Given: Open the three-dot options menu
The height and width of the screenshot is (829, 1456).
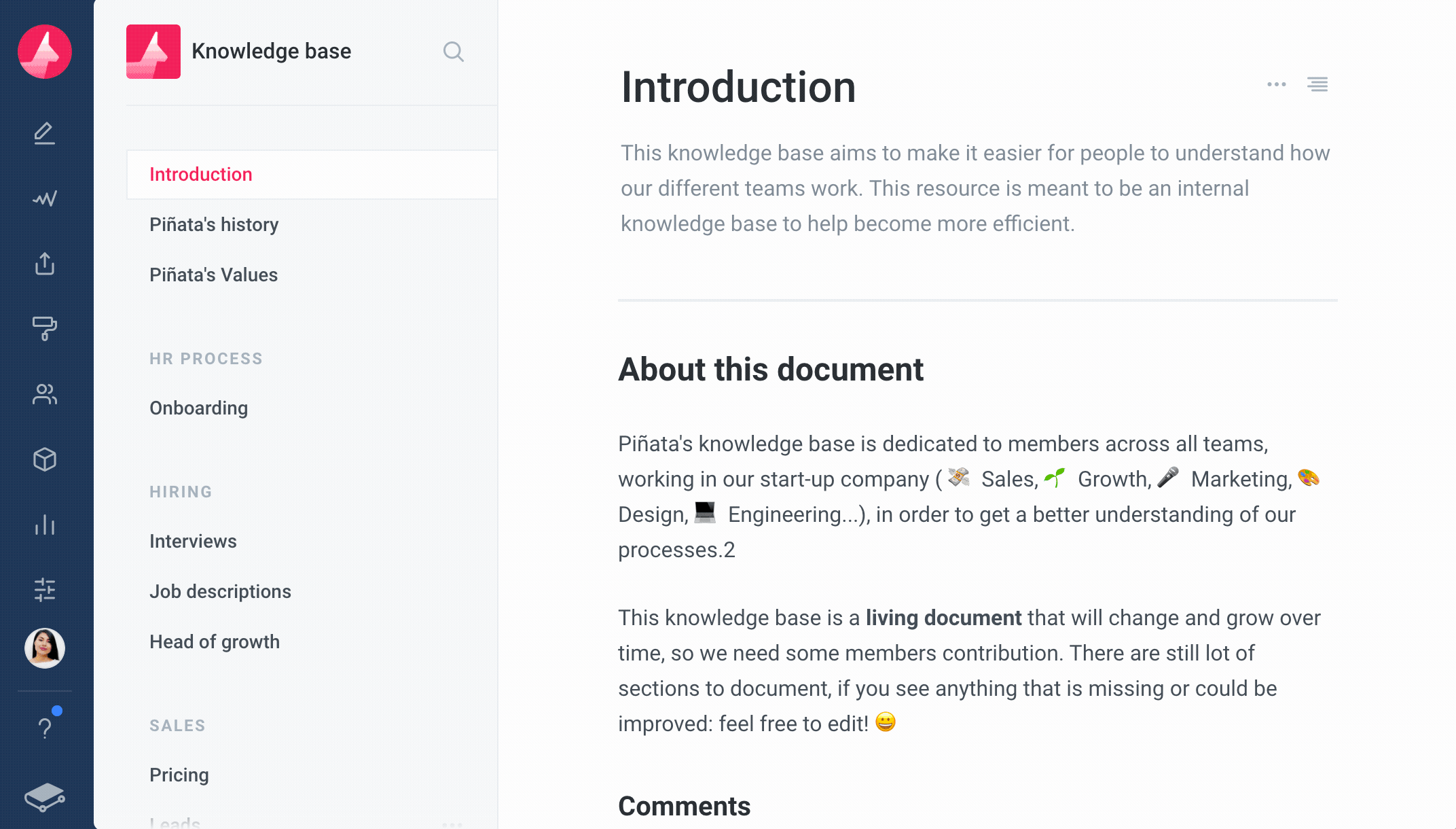Looking at the screenshot, I should (x=1277, y=84).
